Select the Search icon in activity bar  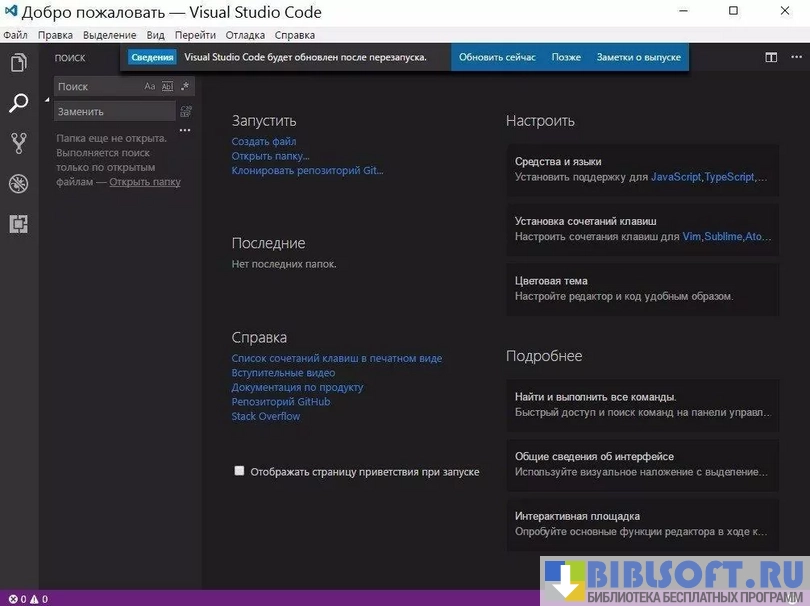pos(18,103)
